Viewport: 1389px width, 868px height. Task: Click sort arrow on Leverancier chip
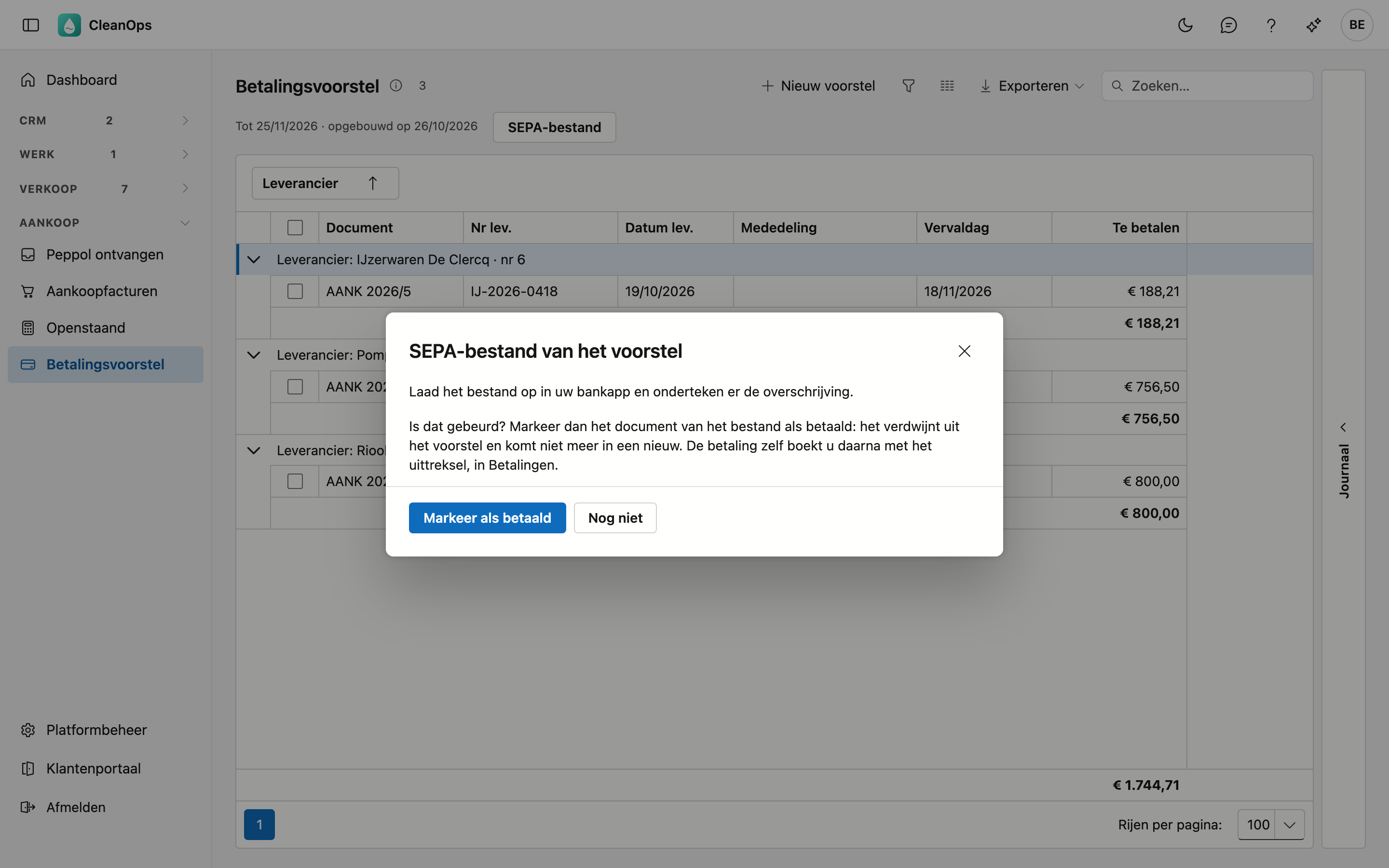tap(372, 183)
